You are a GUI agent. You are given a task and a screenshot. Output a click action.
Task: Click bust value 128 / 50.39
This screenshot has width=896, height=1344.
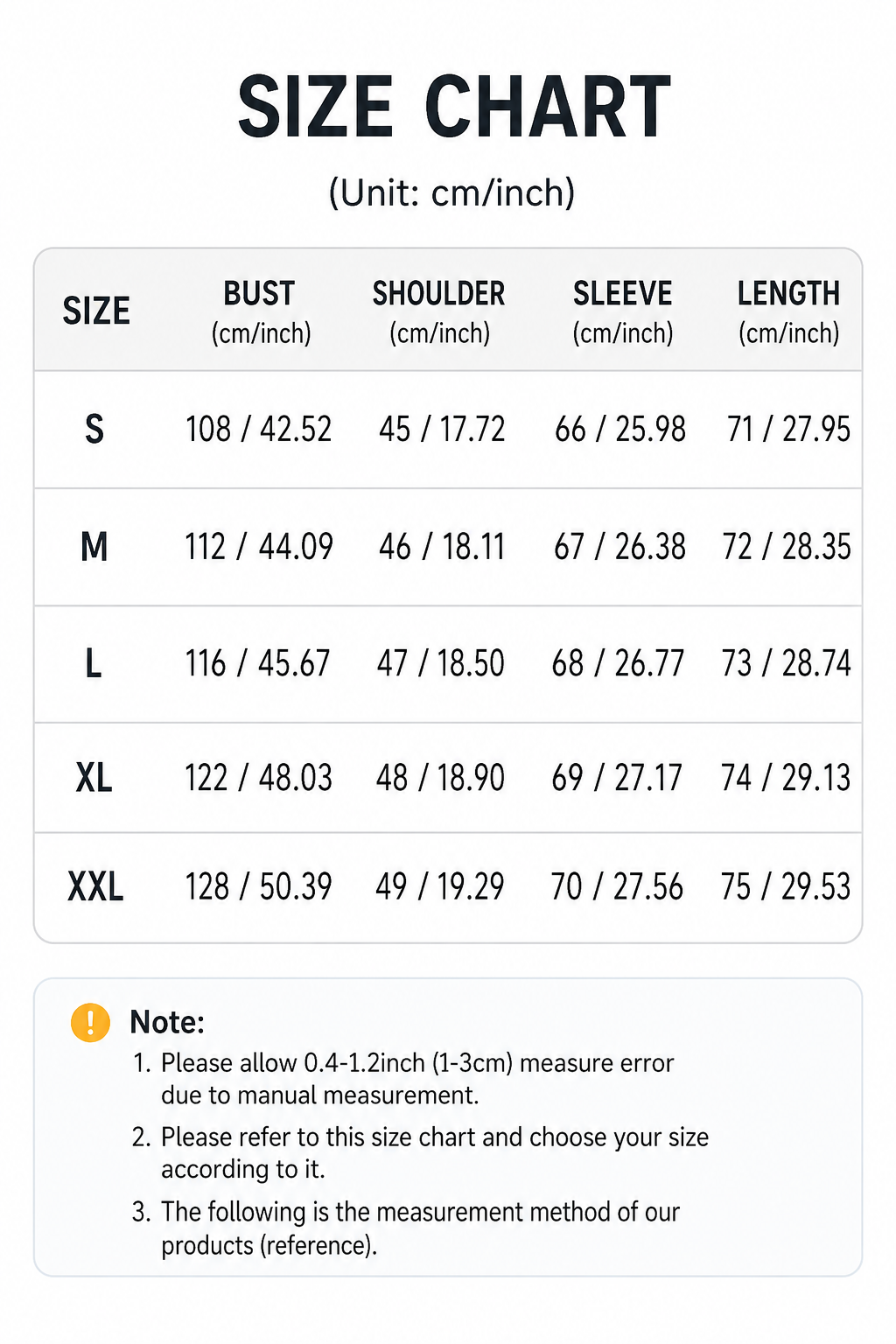pyautogui.click(x=259, y=887)
